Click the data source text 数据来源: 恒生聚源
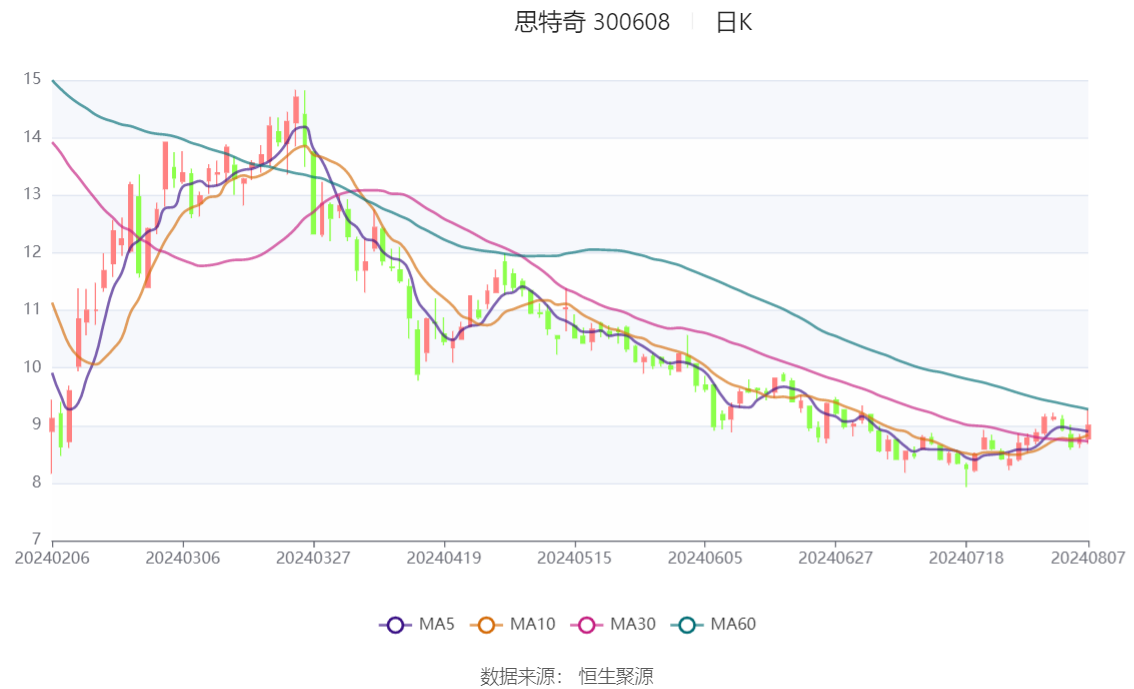 coord(567,677)
